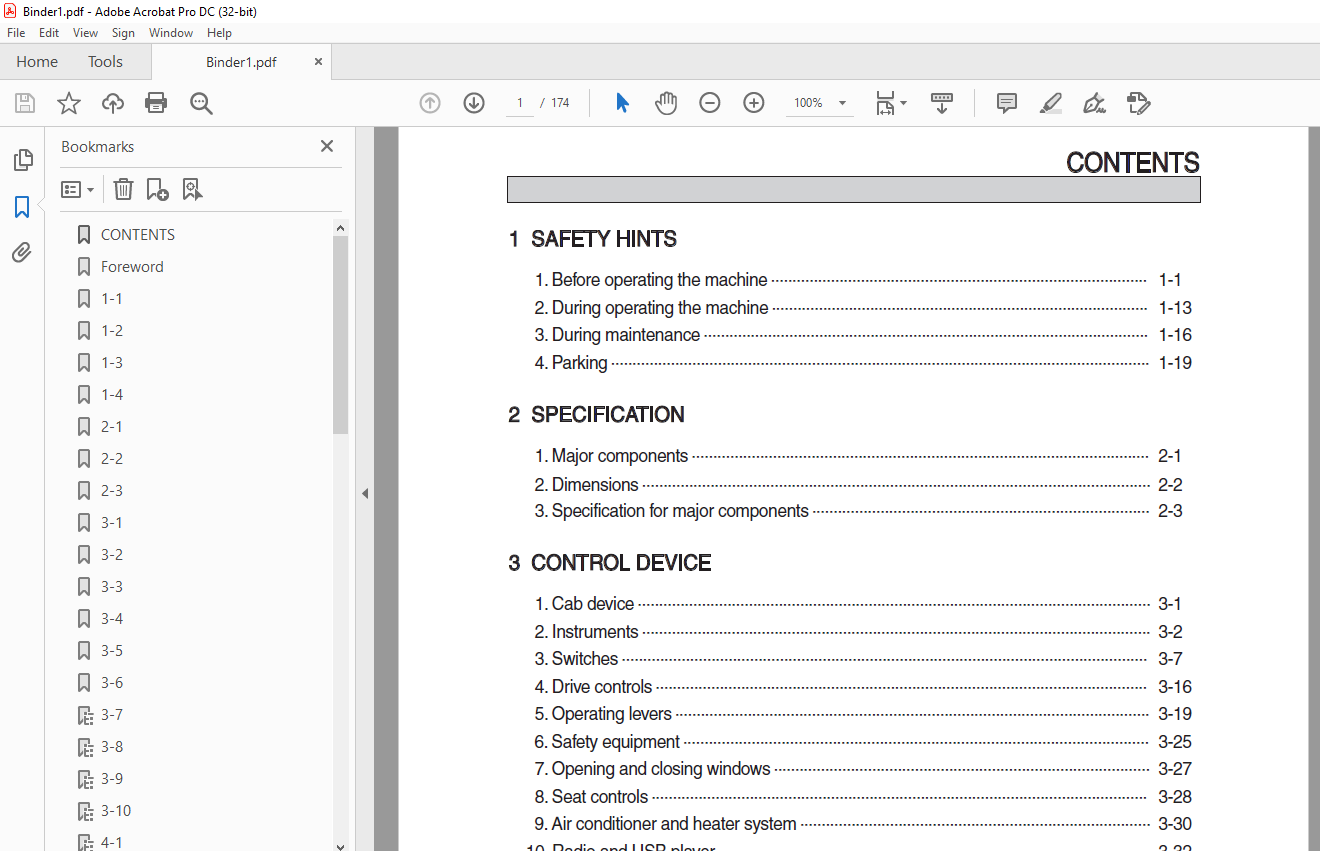
Task: Toggle the scrolling mode icon
Action: [x=941, y=103]
